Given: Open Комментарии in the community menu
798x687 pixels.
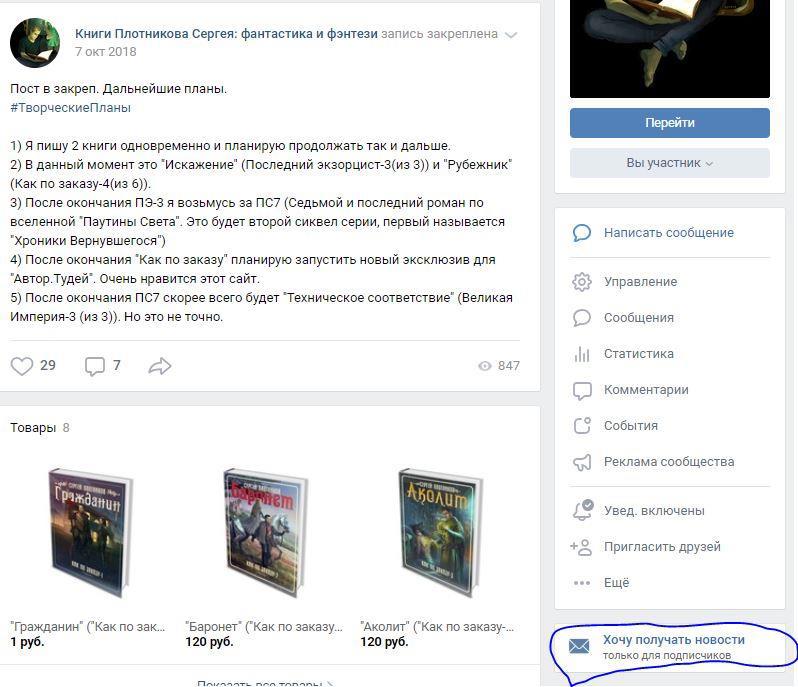Looking at the screenshot, I should coord(646,390).
